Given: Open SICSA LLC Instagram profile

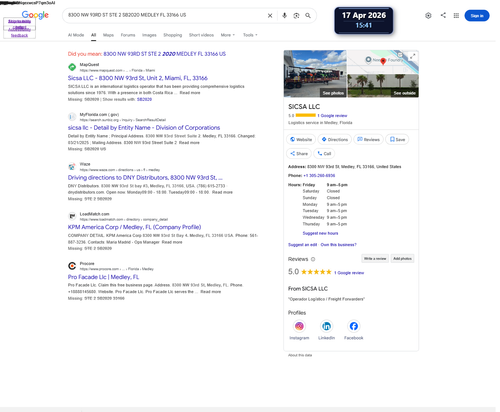Looking at the screenshot, I should click(299, 326).
